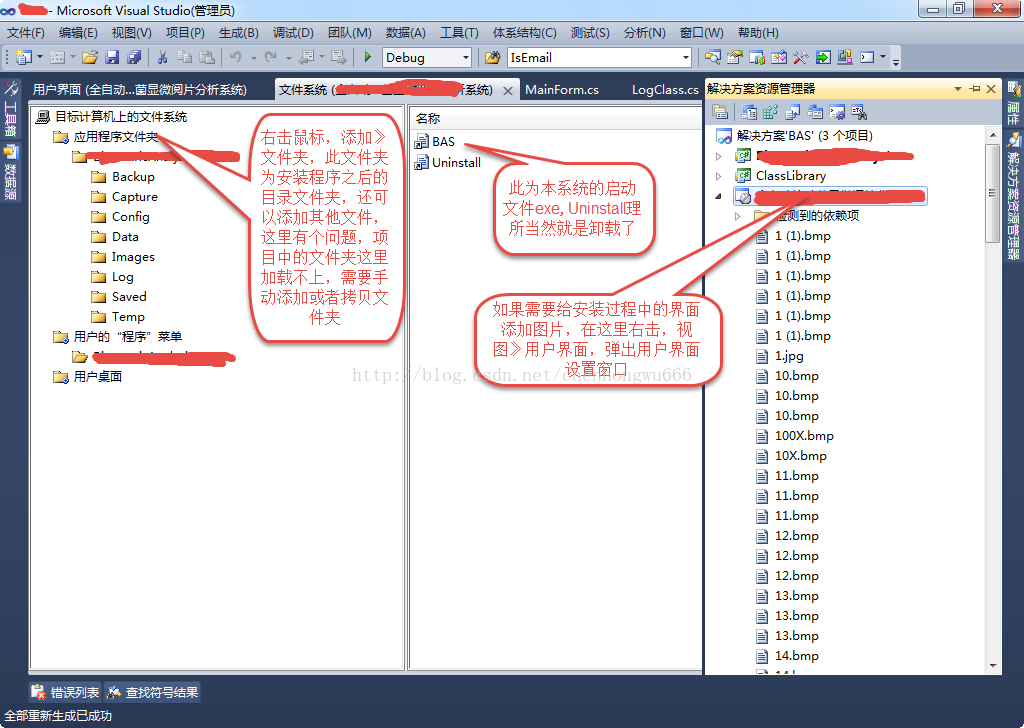The height and width of the screenshot is (728, 1024).
Task: Switch to the MainForm.cs tab
Action: pos(562,89)
